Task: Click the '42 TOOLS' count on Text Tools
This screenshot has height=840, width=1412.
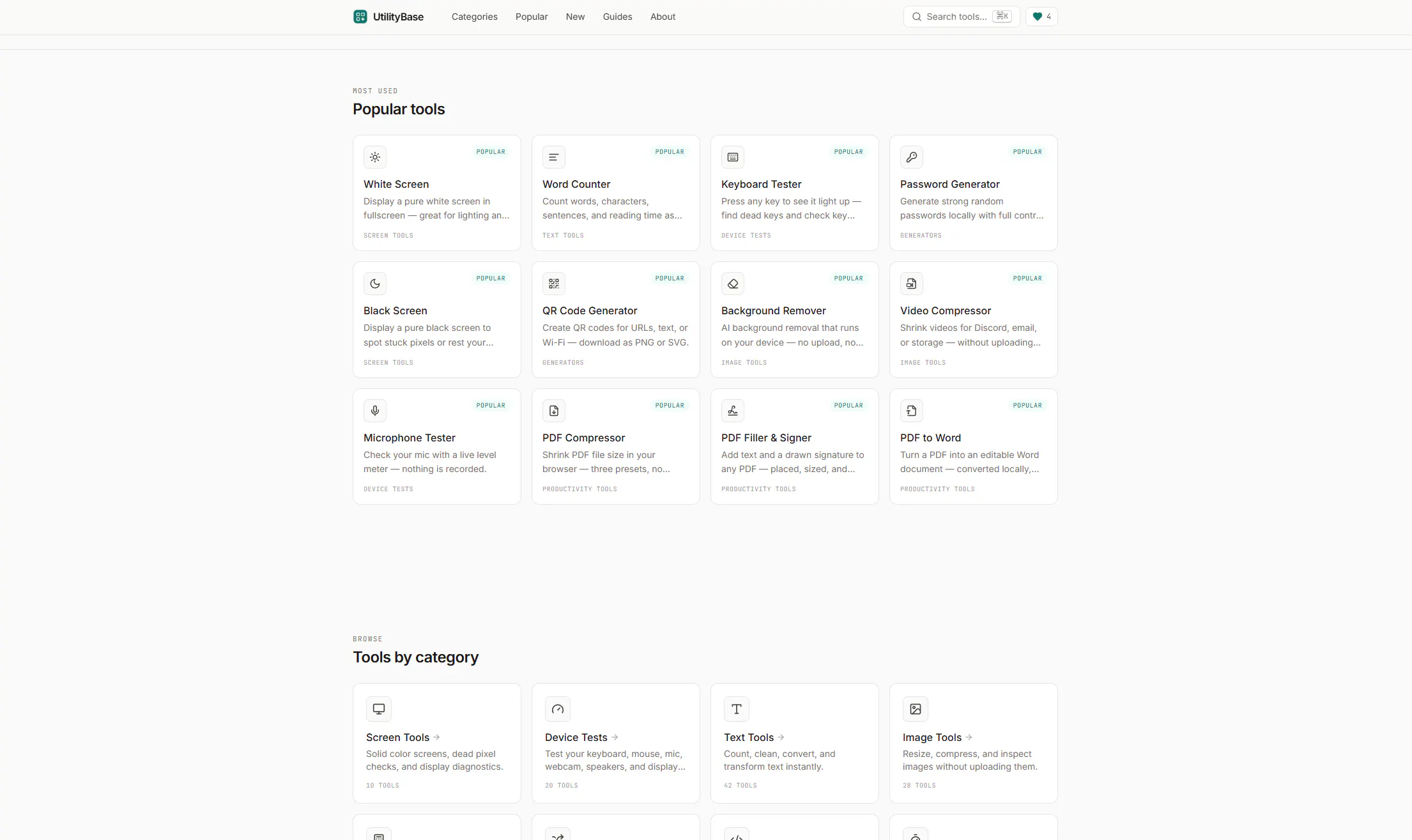Action: [x=740, y=785]
